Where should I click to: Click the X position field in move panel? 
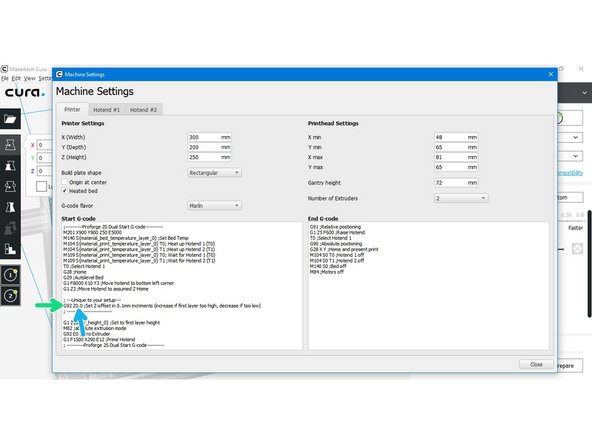pyautogui.click(x=45, y=145)
